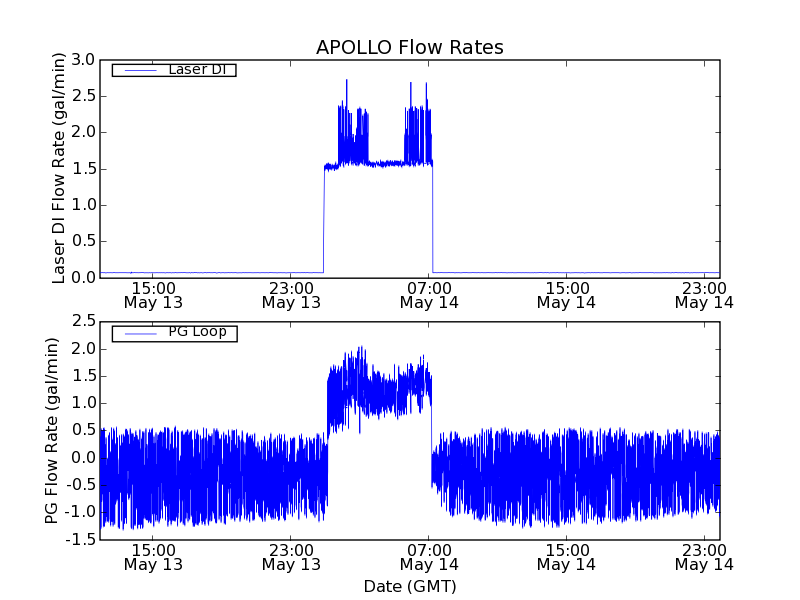Select the 3.0 tick on the top plot's y-axis

pyautogui.click(x=83, y=60)
